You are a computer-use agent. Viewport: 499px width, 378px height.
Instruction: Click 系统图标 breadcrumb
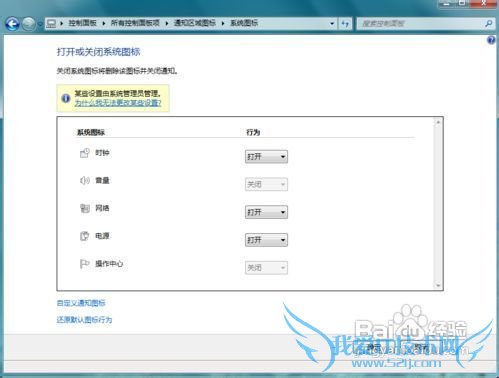[x=244, y=23]
